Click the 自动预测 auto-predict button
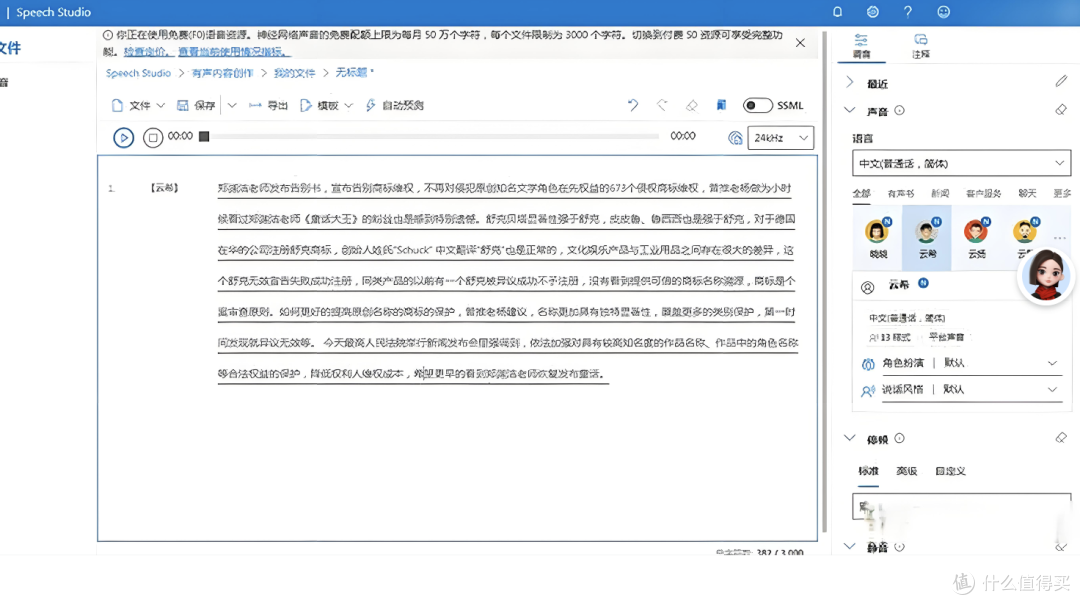The image size is (1080, 605). (x=395, y=105)
